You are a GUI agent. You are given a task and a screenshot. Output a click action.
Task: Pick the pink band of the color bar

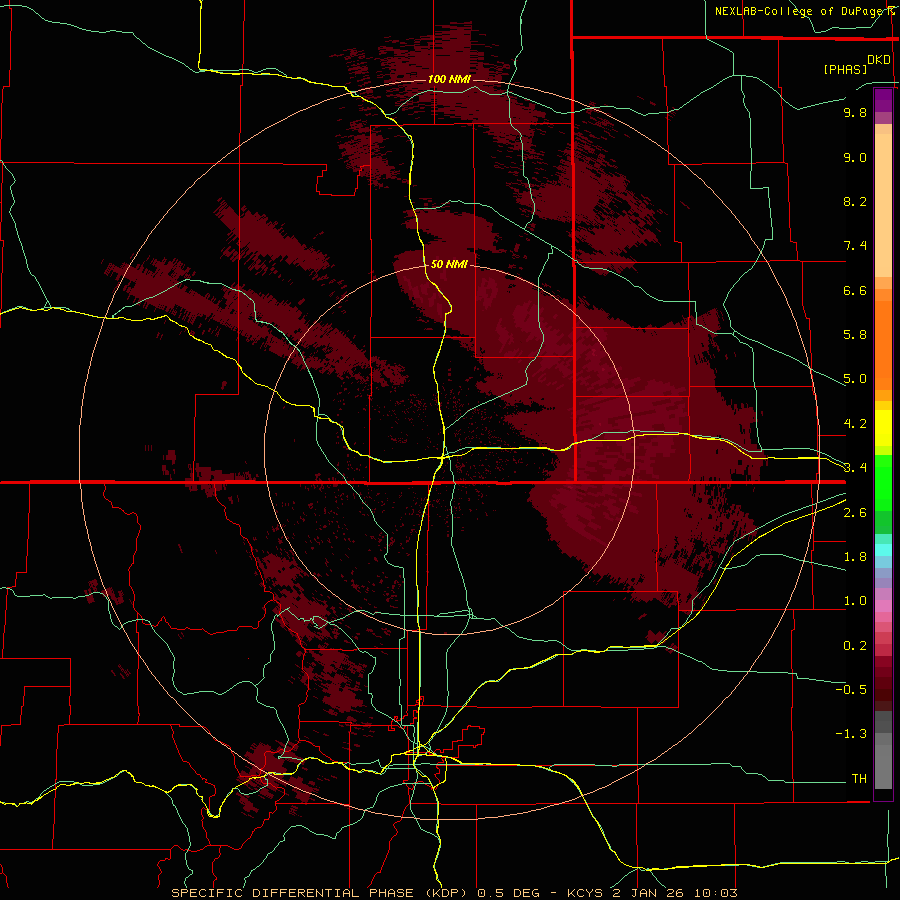[x=883, y=606]
